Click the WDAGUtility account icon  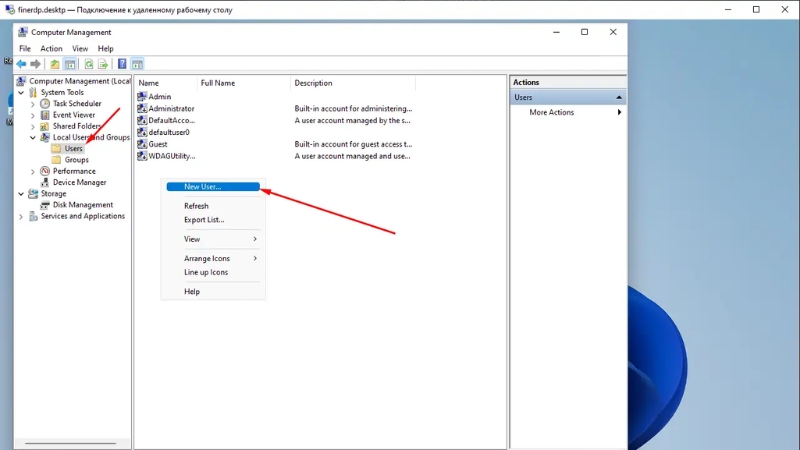click(142, 156)
